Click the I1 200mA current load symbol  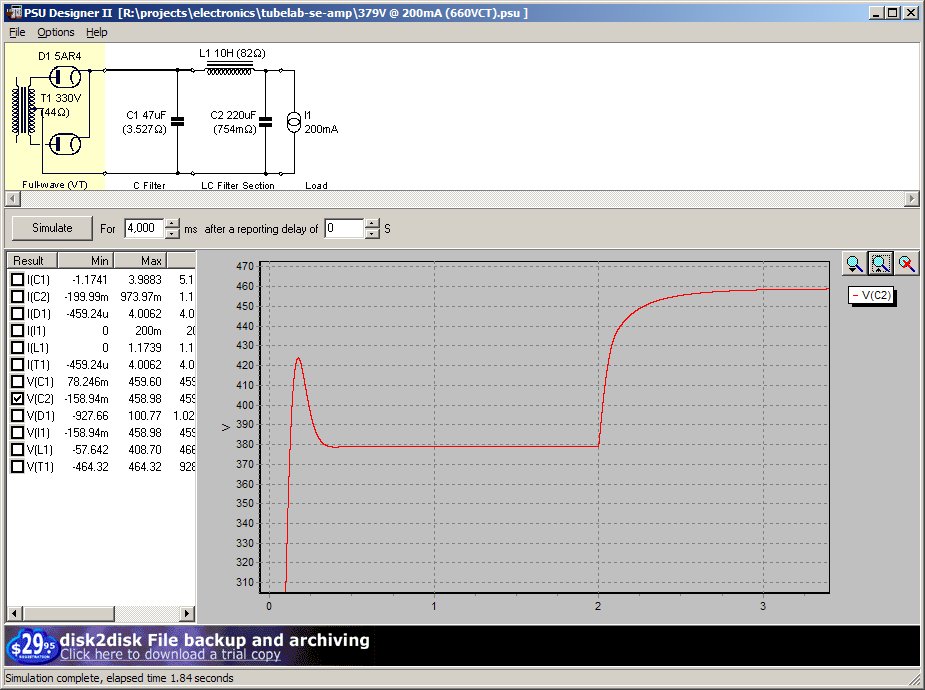click(292, 122)
